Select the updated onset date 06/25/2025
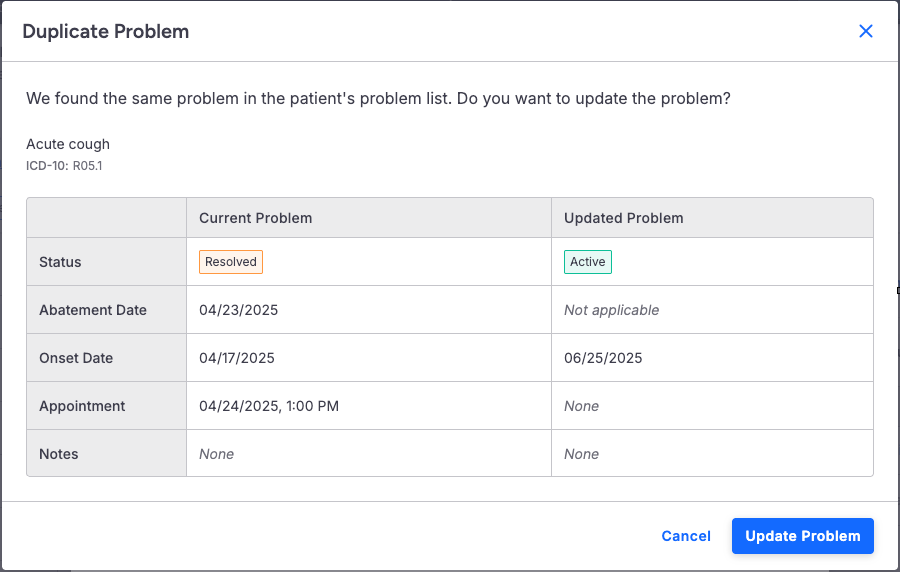Screen dimensions: 900x572 coord(603,358)
